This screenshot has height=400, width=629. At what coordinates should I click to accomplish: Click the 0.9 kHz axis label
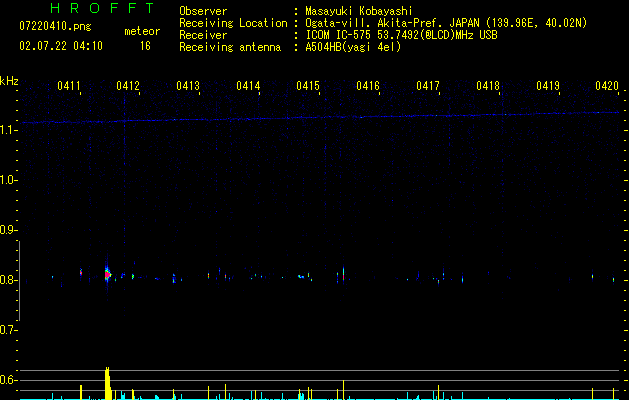pyautogui.click(x=7, y=230)
